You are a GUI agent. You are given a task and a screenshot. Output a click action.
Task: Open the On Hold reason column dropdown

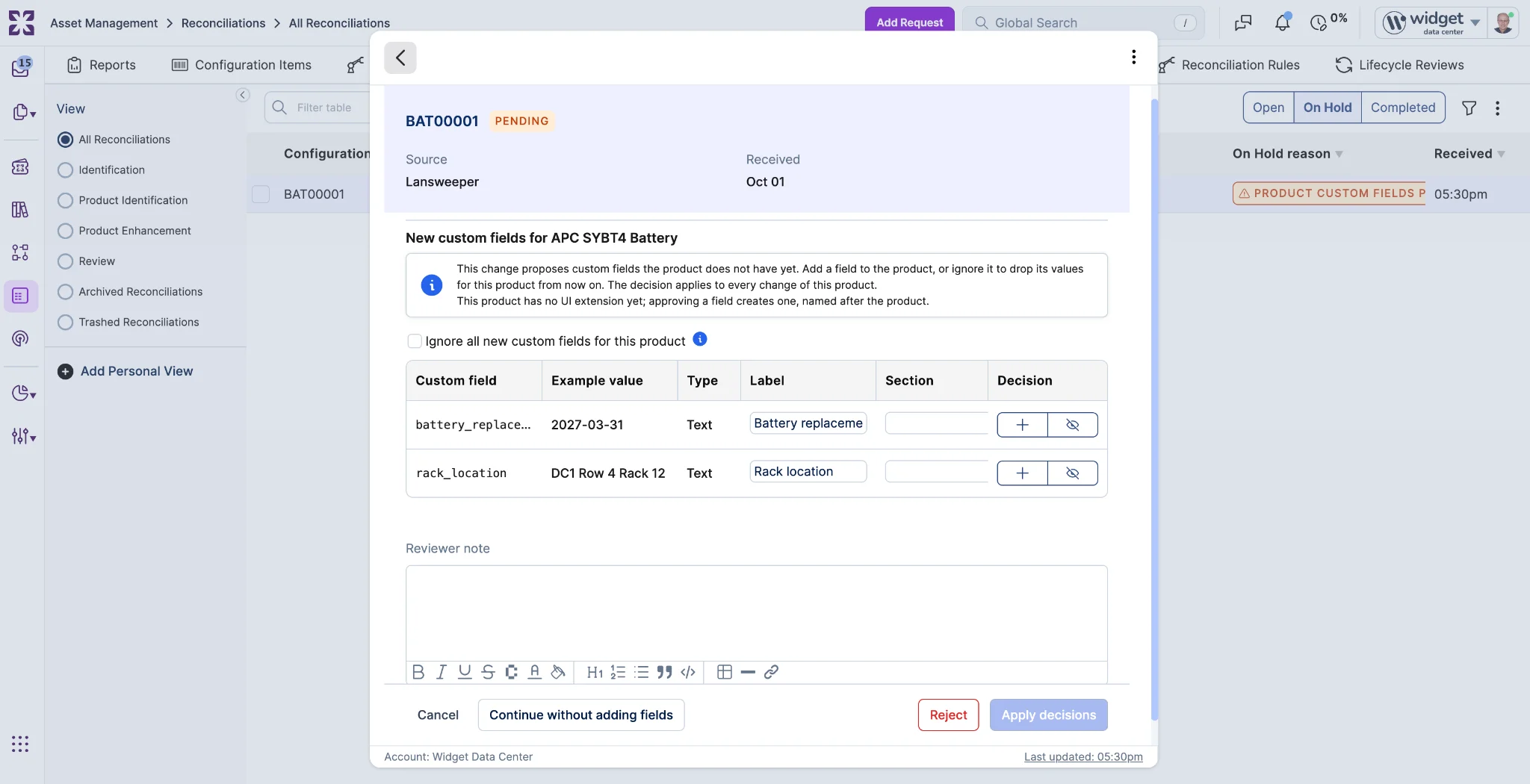pos(1339,155)
